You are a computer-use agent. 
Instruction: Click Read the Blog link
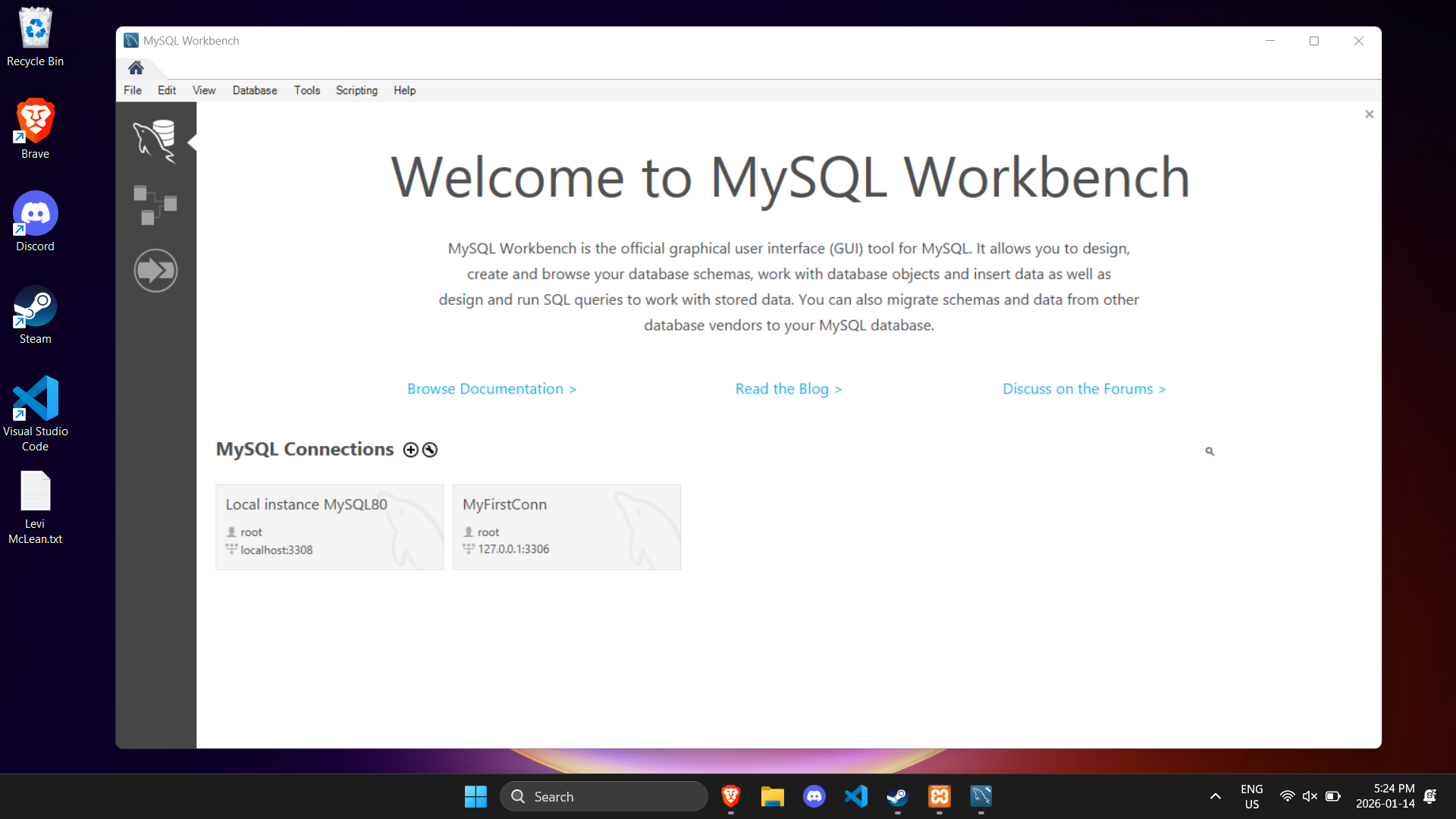click(x=788, y=389)
